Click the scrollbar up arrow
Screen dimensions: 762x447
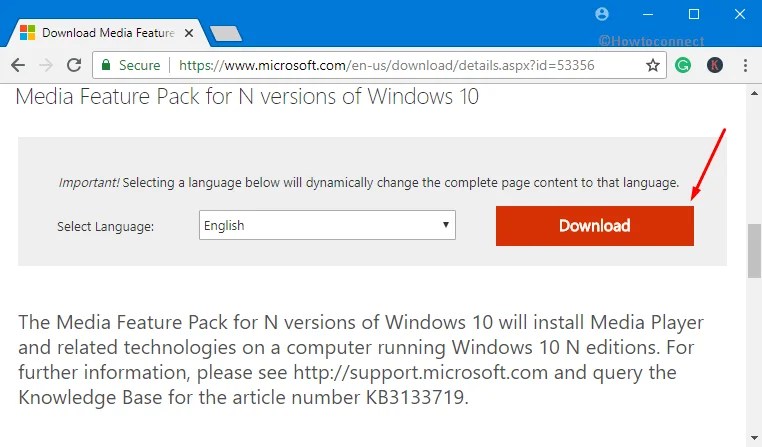[754, 93]
